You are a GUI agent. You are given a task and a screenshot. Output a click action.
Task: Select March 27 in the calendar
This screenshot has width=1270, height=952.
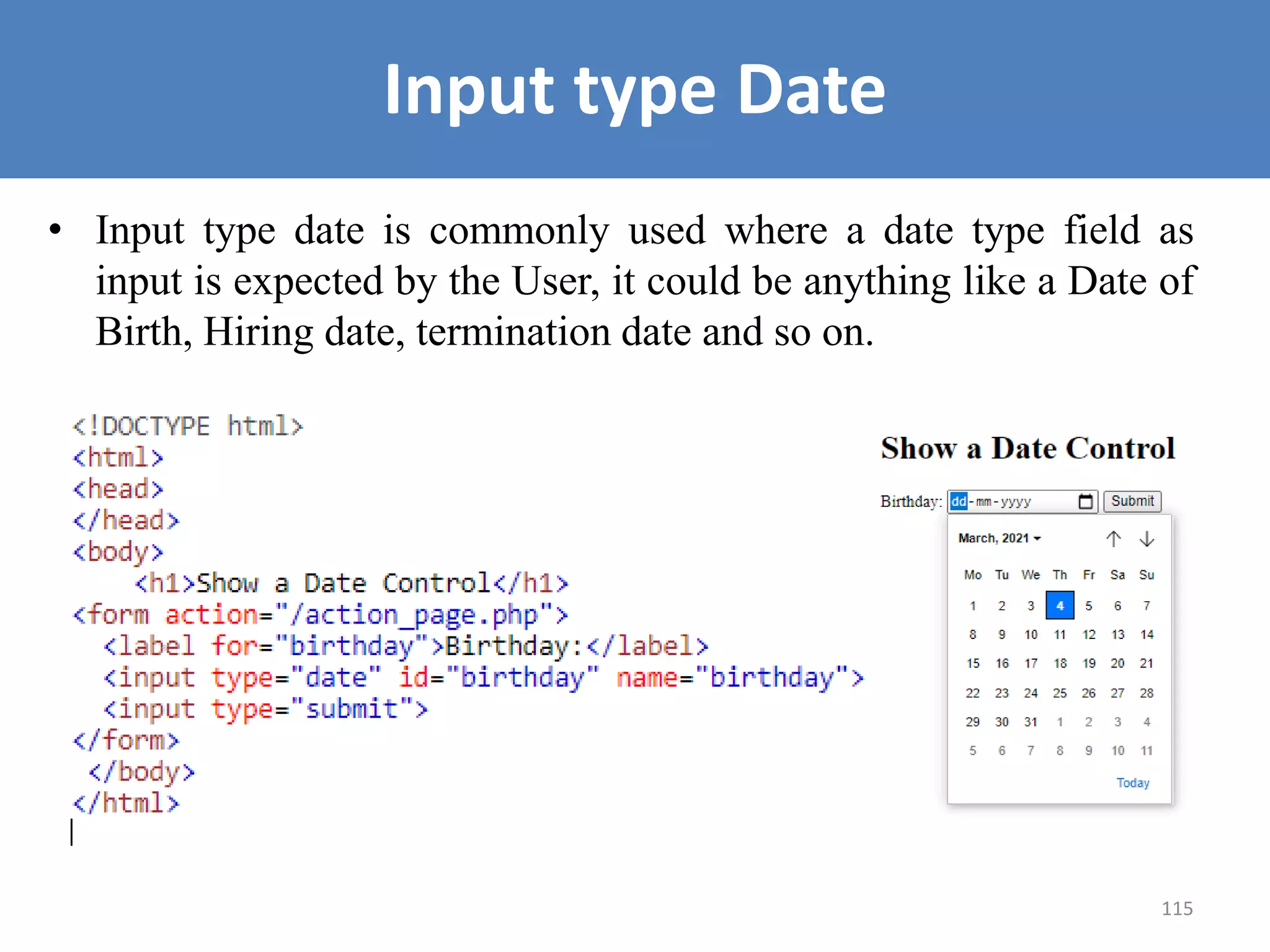coord(1117,693)
